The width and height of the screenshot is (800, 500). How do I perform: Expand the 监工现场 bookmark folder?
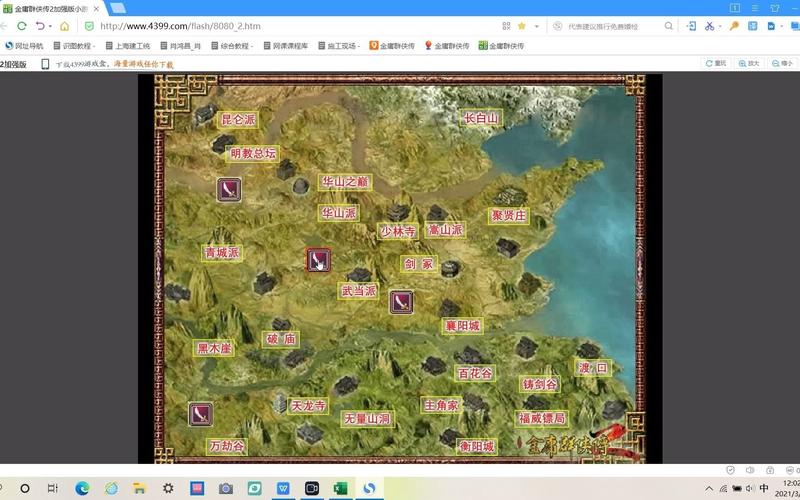pos(339,45)
